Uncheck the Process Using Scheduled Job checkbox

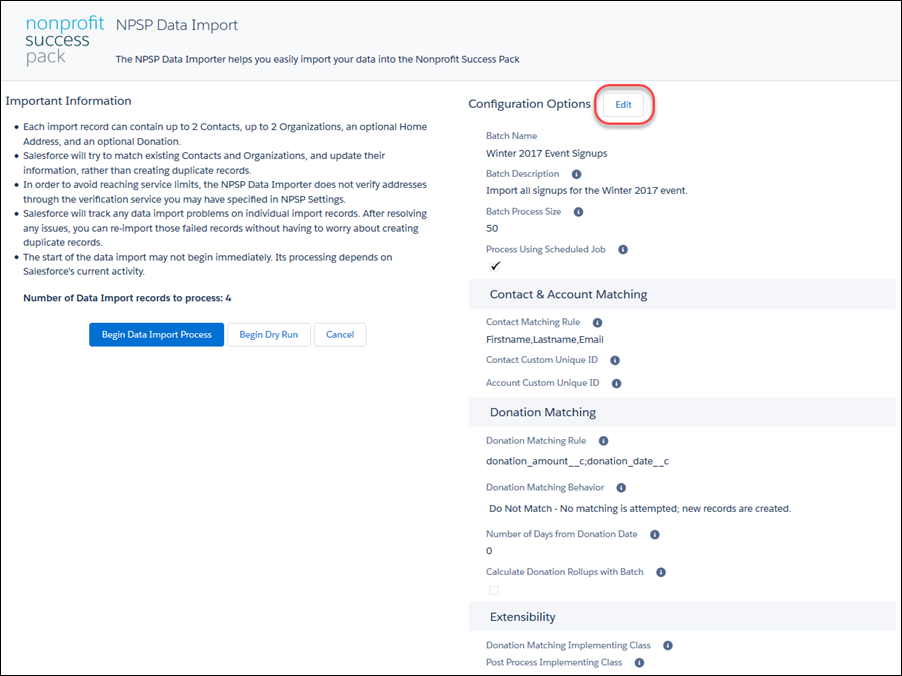(496, 266)
